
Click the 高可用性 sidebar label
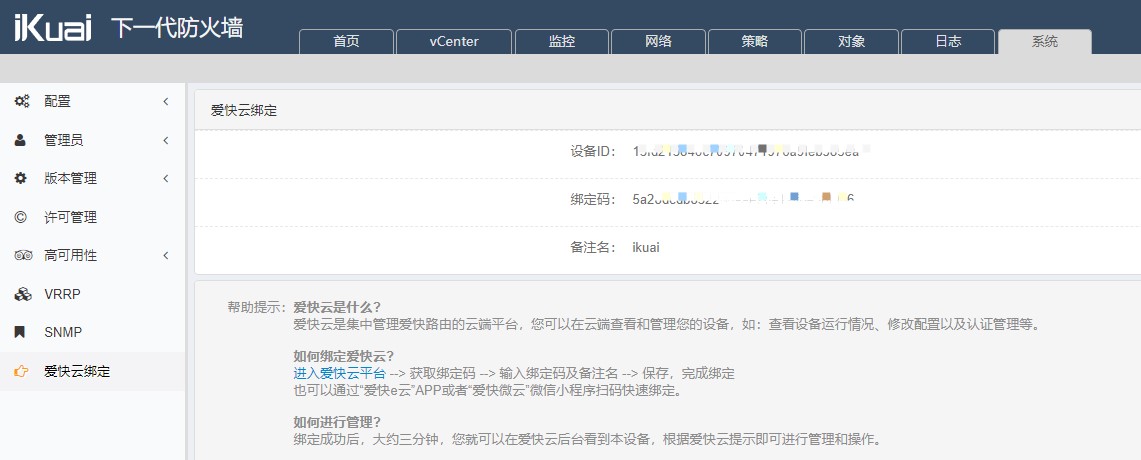point(71,255)
